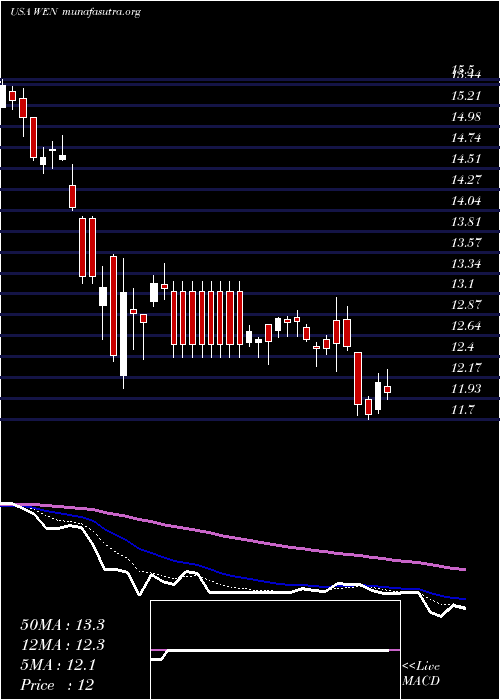
Task: Select the 11.93 price axis label
Action: point(466,389)
